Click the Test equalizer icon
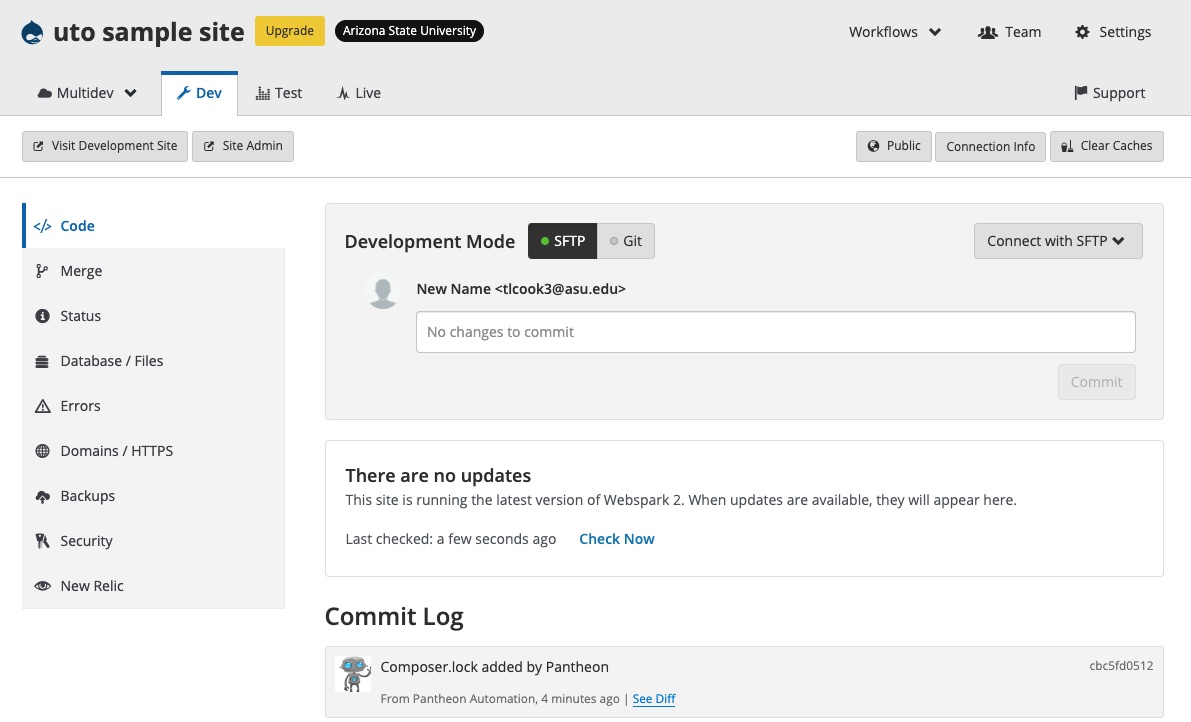 click(263, 93)
